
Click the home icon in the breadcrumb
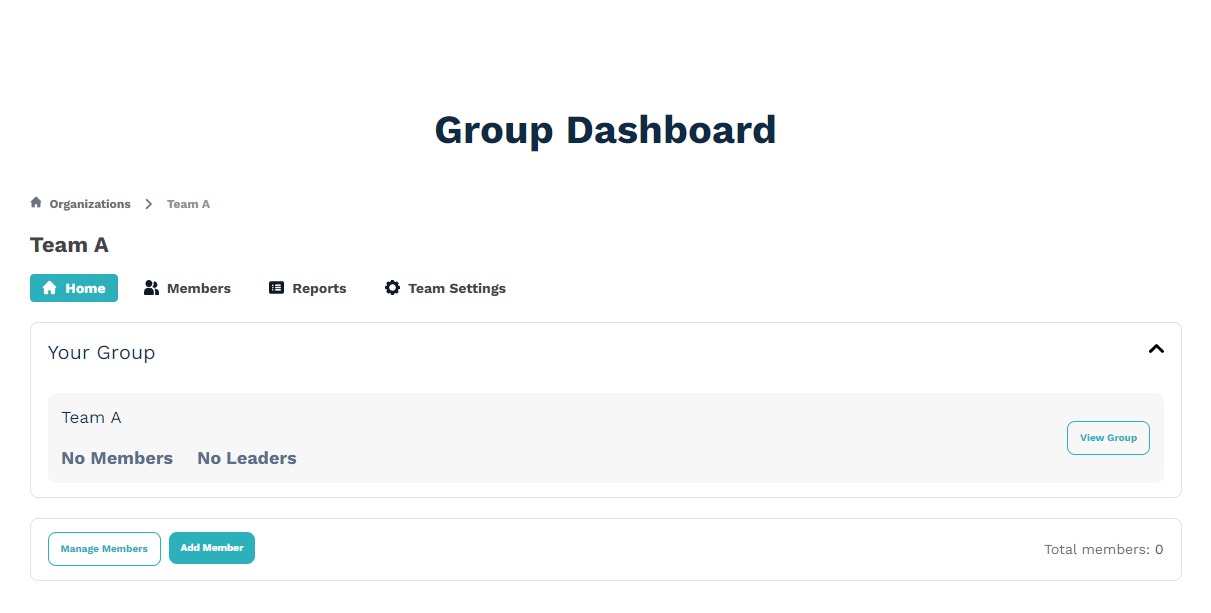(35, 203)
